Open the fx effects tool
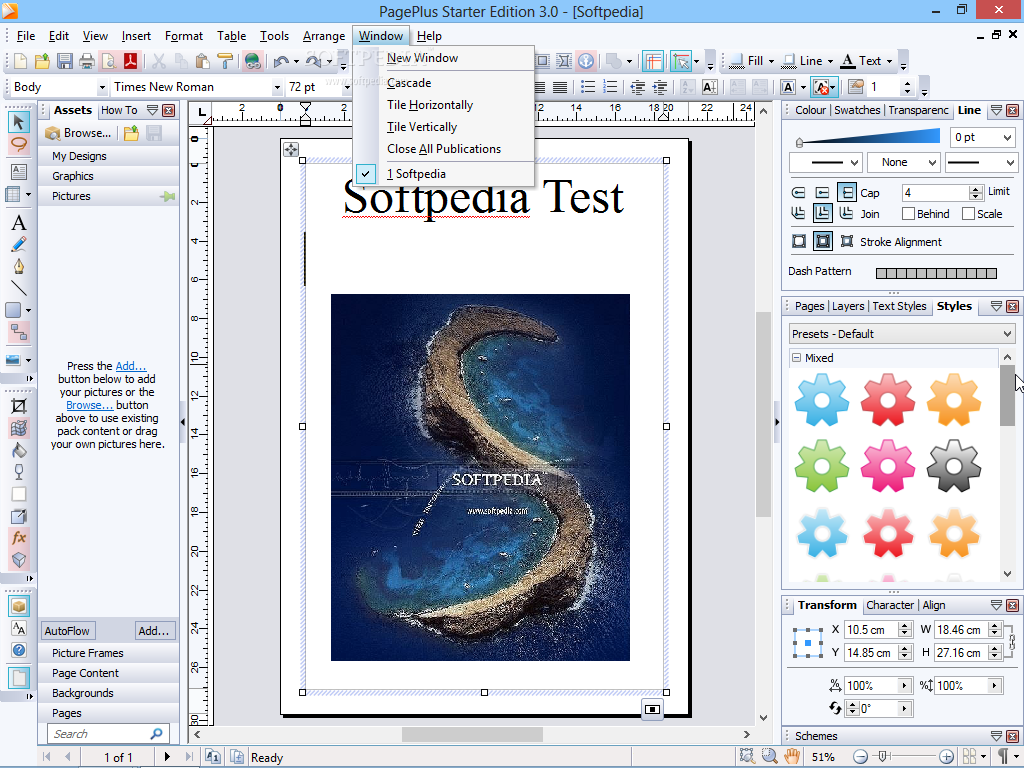1024x768 pixels. coord(19,537)
